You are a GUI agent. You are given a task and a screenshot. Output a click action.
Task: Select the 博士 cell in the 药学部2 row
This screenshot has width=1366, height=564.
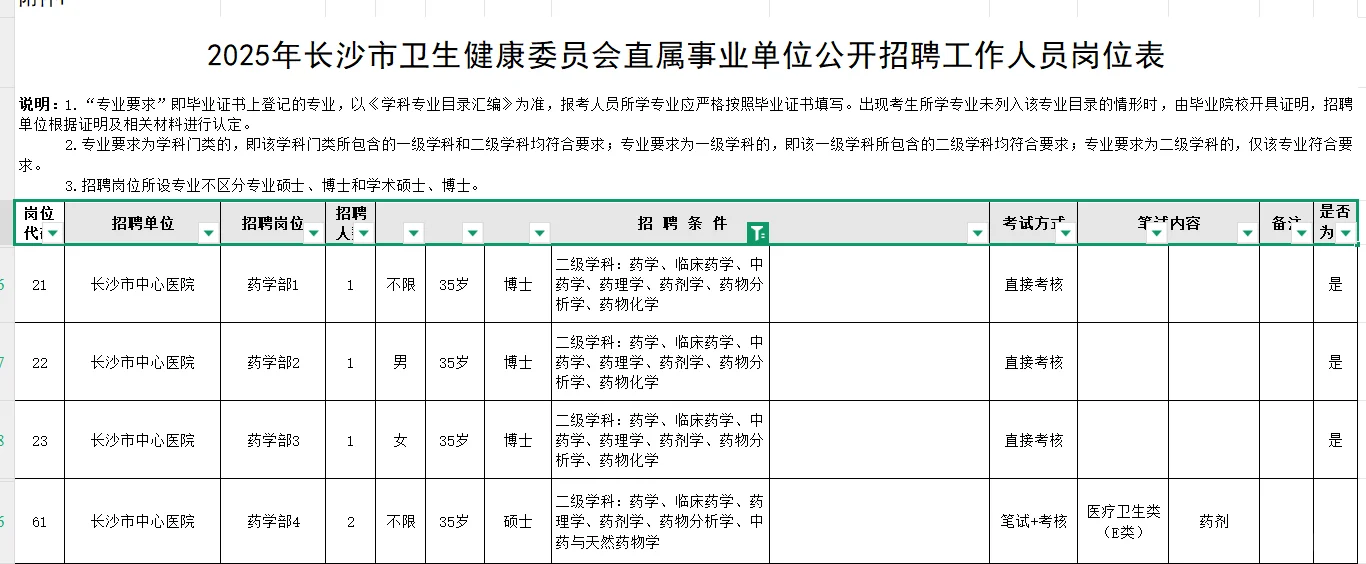(x=518, y=362)
